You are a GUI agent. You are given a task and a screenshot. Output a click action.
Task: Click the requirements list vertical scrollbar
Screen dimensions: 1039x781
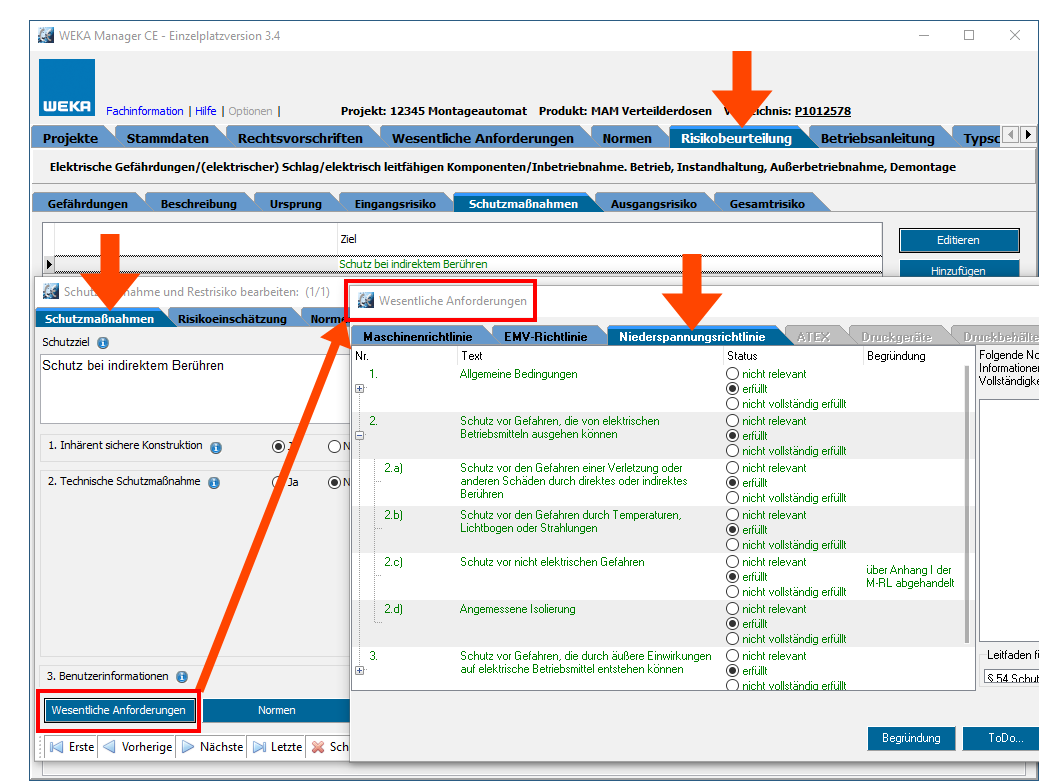pos(967,500)
